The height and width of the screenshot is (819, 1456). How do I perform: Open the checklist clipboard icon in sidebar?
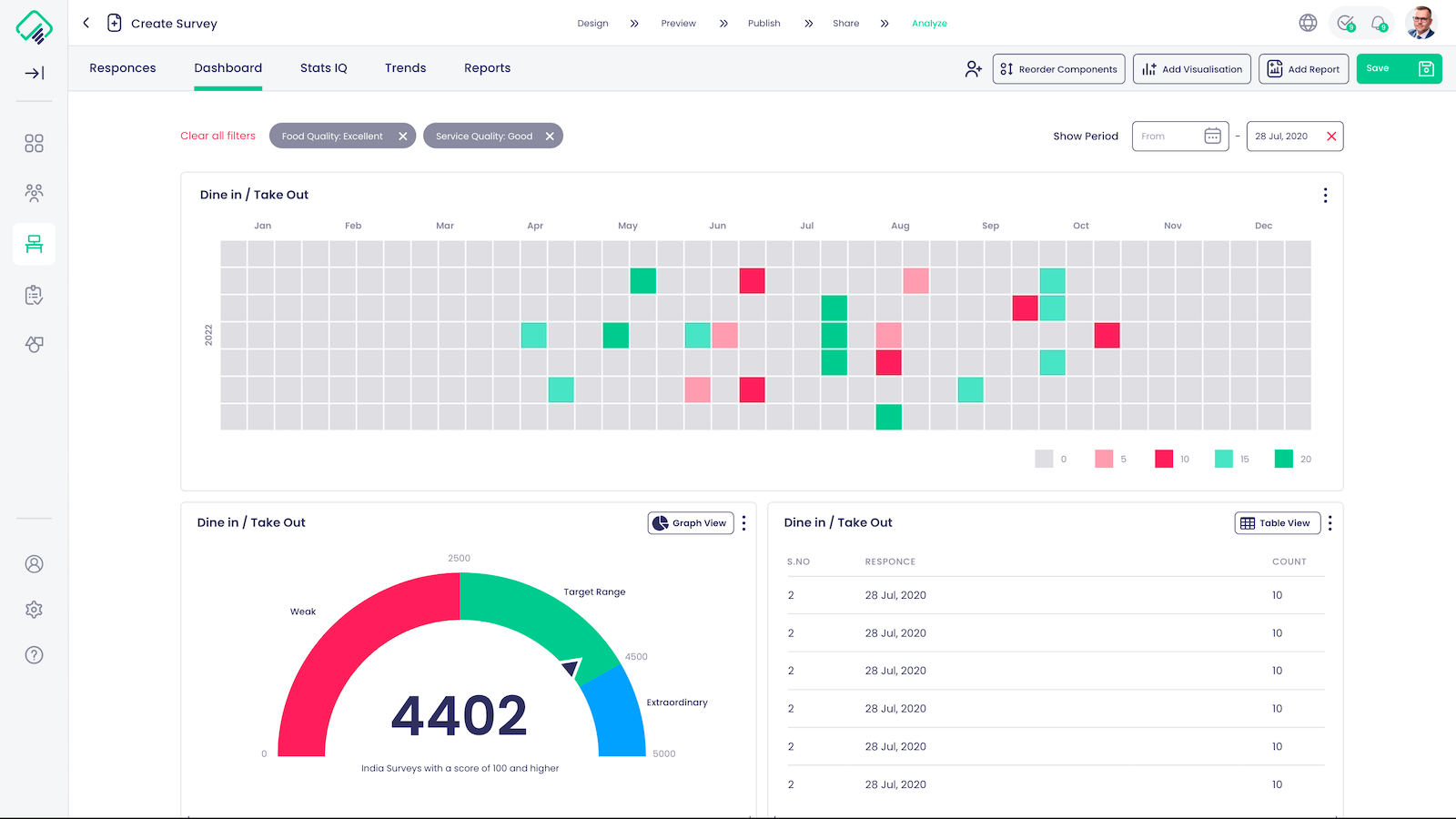click(x=35, y=295)
